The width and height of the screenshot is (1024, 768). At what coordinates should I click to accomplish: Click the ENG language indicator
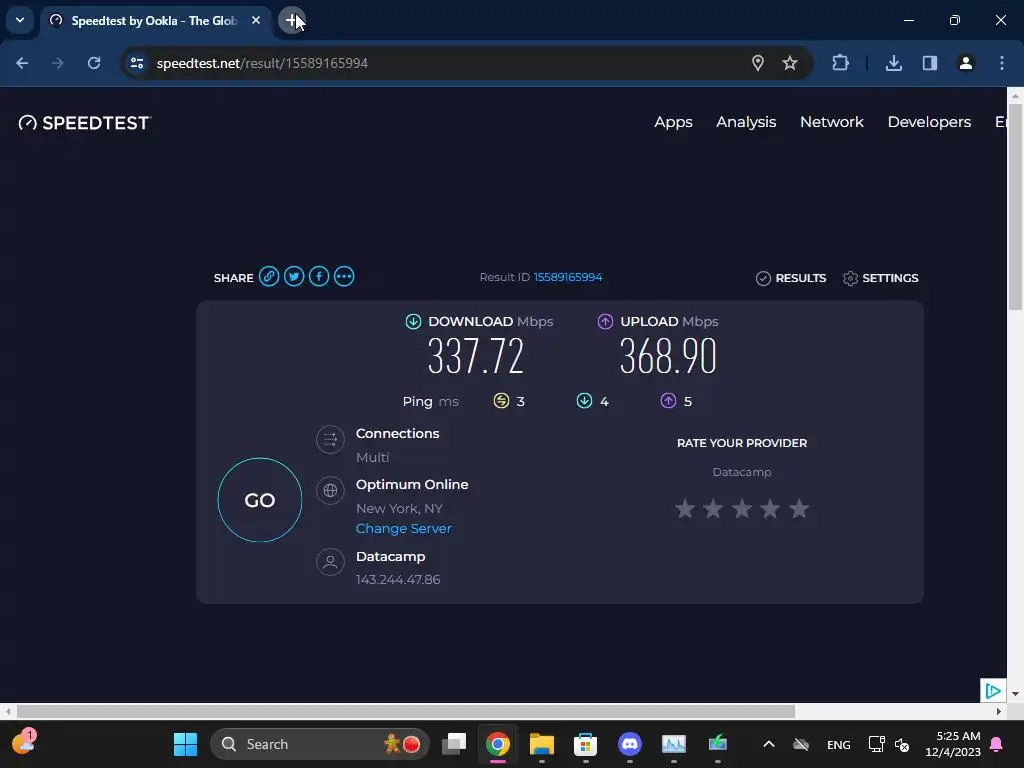click(x=839, y=744)
